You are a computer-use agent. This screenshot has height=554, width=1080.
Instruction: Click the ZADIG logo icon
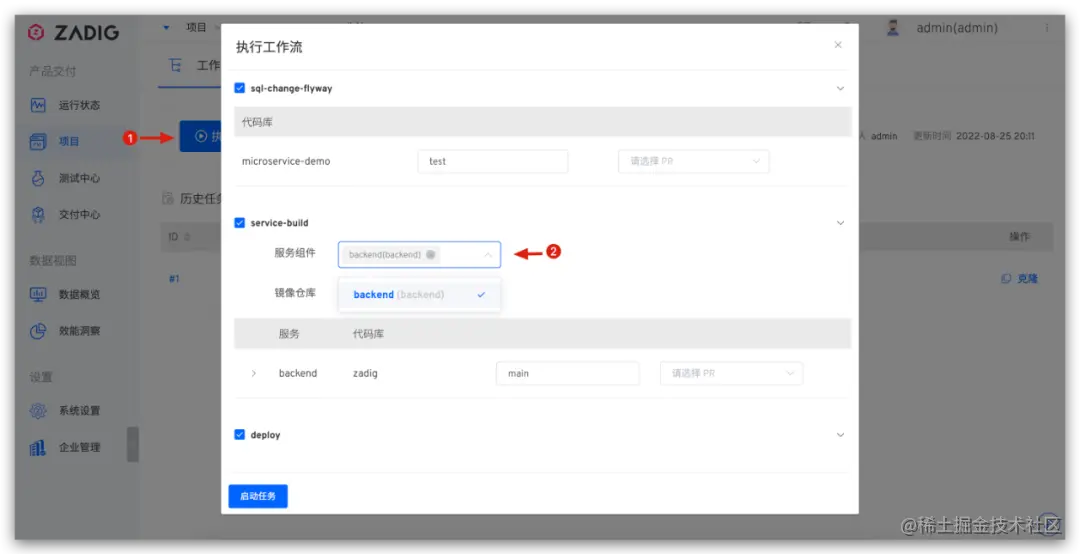point(37,32)
